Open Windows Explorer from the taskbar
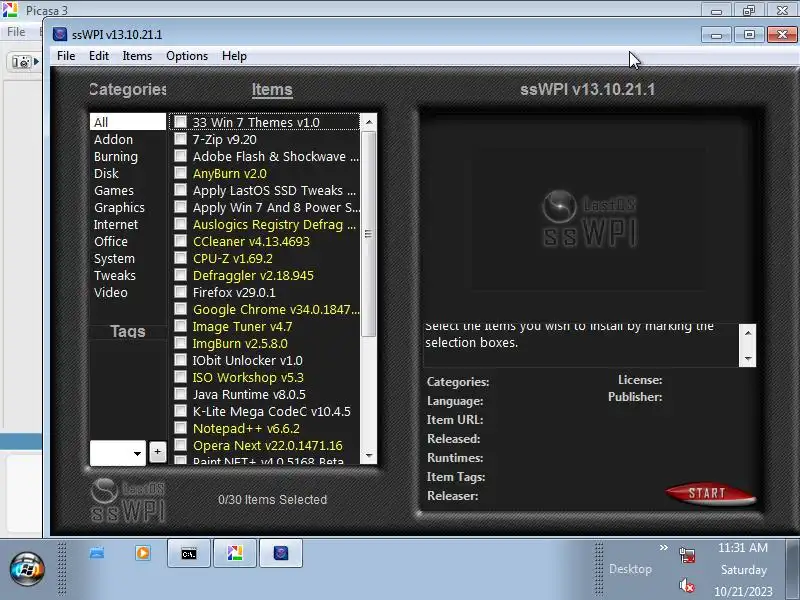Image resolution: width=800 pixels, height=600 pixels. point(97,553)
